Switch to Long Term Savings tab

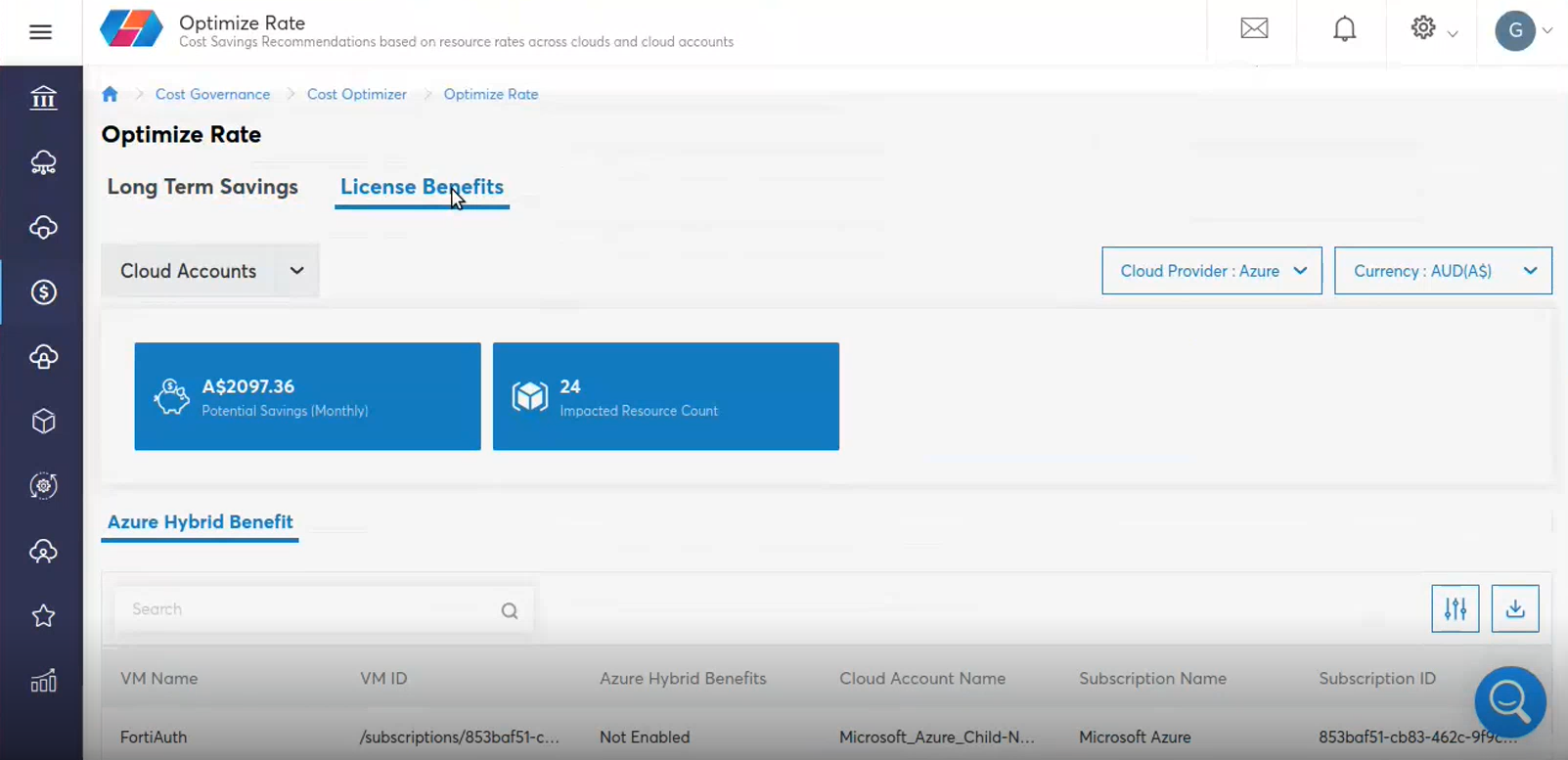click(x=202, y=187)
